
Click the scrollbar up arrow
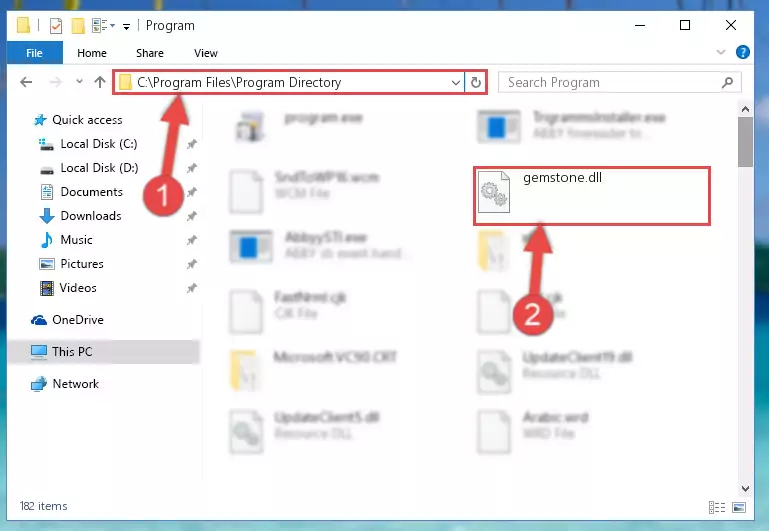click(x=745, y=109)
